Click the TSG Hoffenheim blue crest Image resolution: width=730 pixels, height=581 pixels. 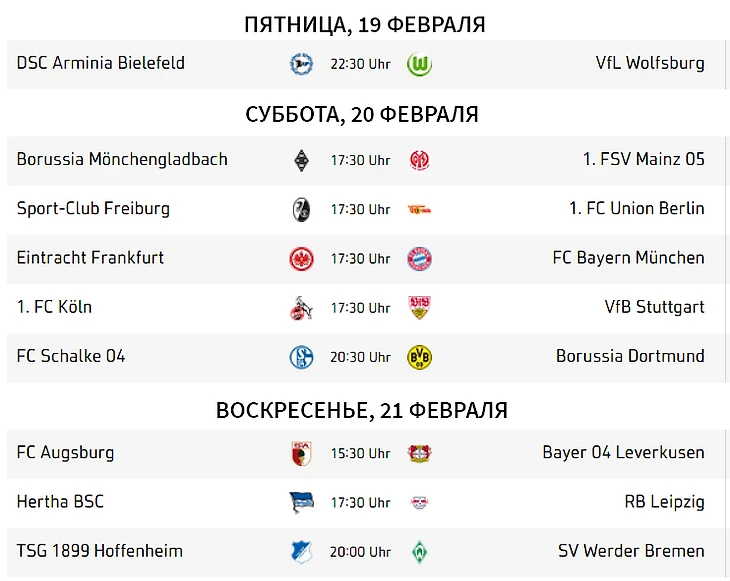pyautogui.click(x=301, y=552)
